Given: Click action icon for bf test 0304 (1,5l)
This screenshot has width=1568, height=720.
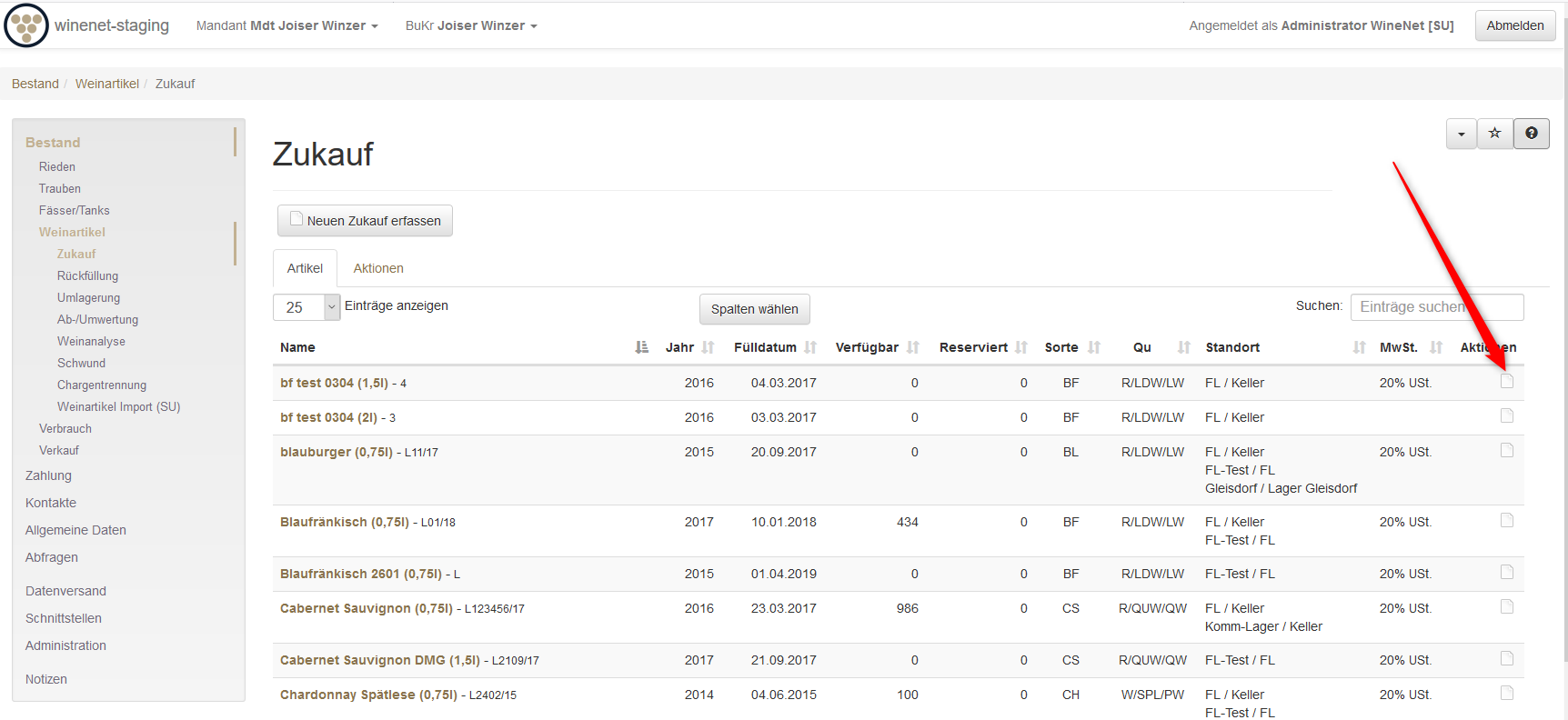Looking at the screenshot, I should 1507,382.
